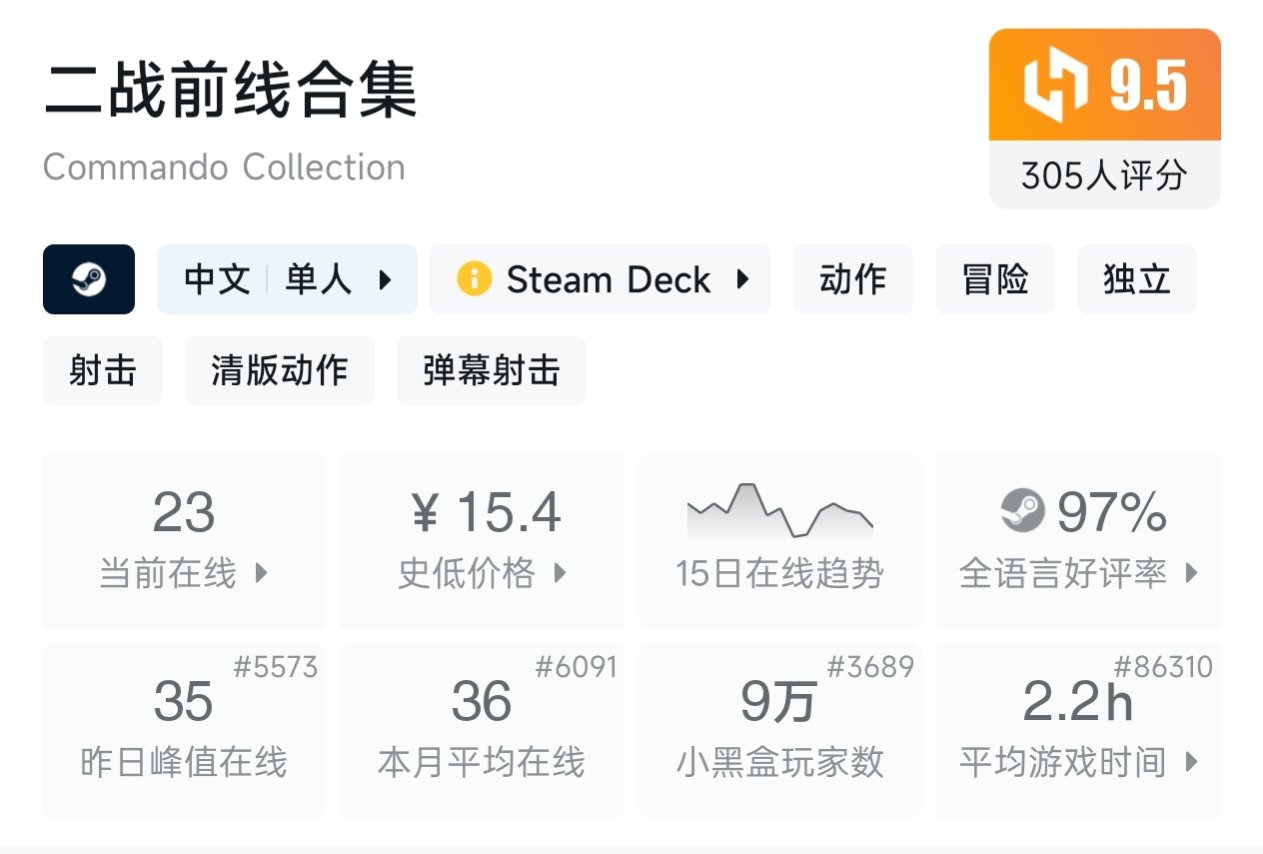Select the 冒险 genre tag
This screenshot has width=1263, height=854.
(x=995, y=280)
